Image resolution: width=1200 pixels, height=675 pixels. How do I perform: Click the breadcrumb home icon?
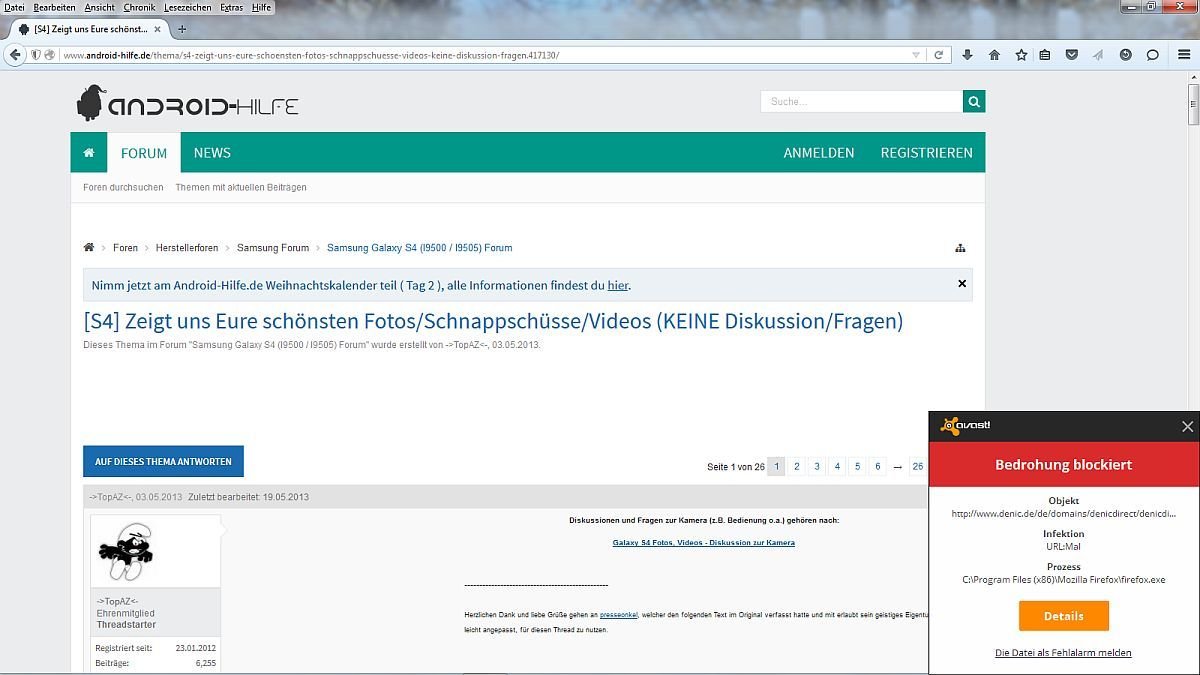89,247
